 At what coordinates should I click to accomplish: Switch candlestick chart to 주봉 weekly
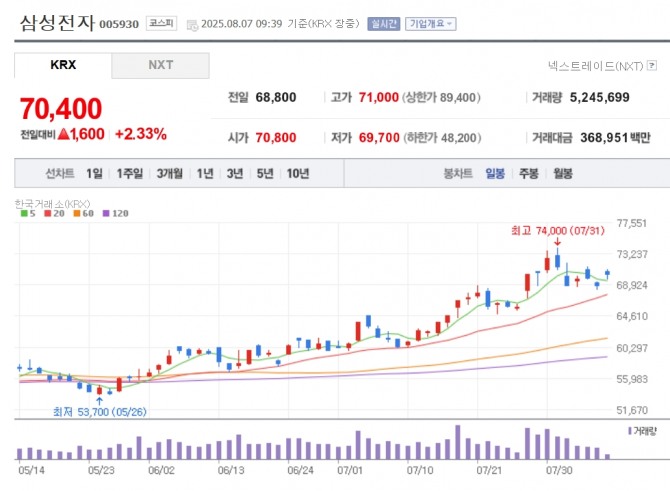[528, 173]
